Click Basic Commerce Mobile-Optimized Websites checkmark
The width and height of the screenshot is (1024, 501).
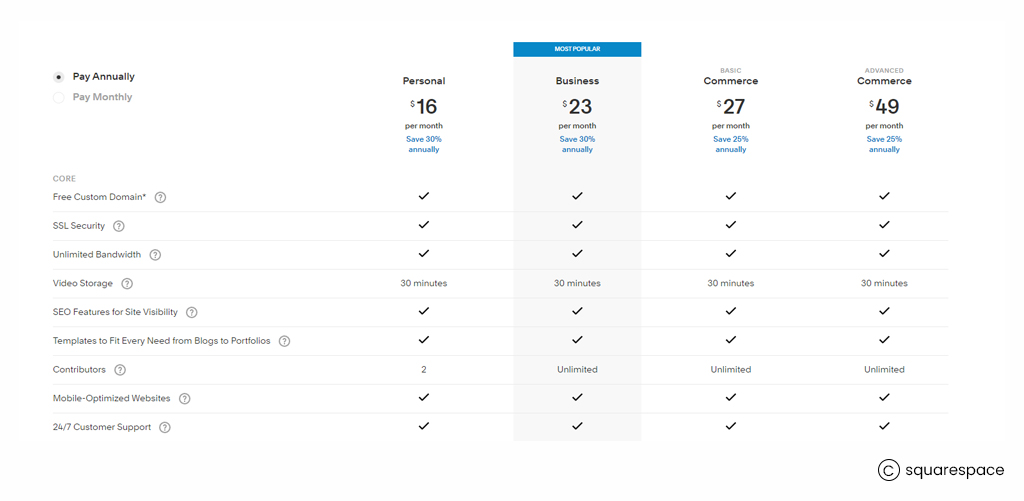coord(731,396)
